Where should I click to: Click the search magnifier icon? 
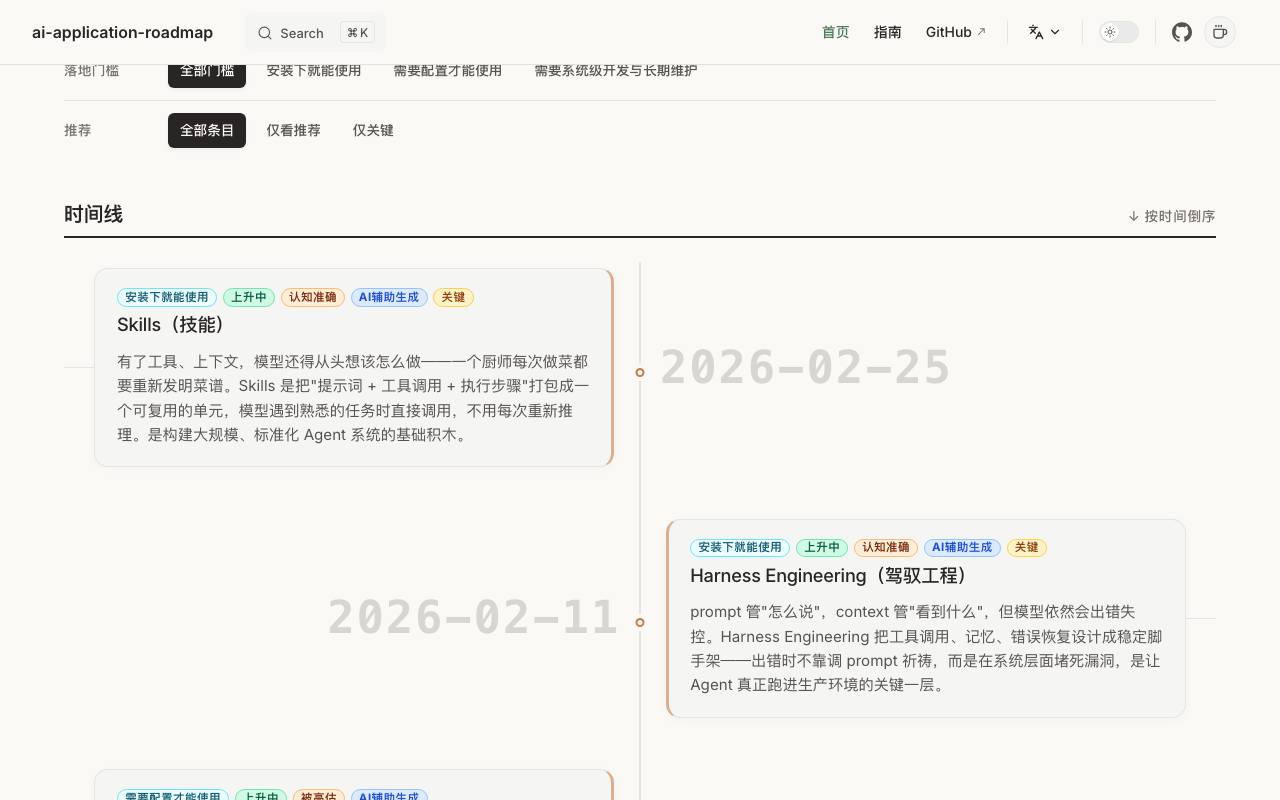point(265,33)
